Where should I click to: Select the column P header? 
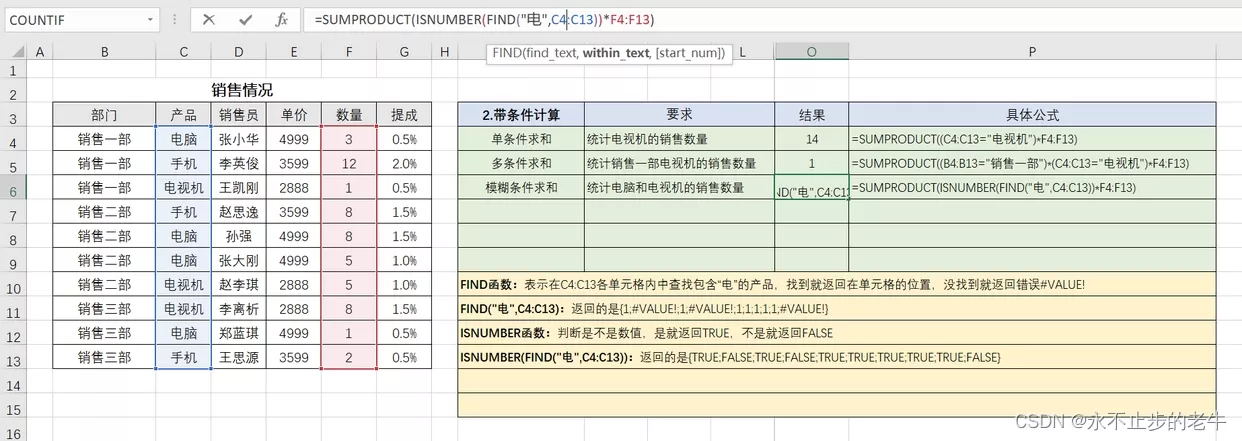tap(1032, 52)
